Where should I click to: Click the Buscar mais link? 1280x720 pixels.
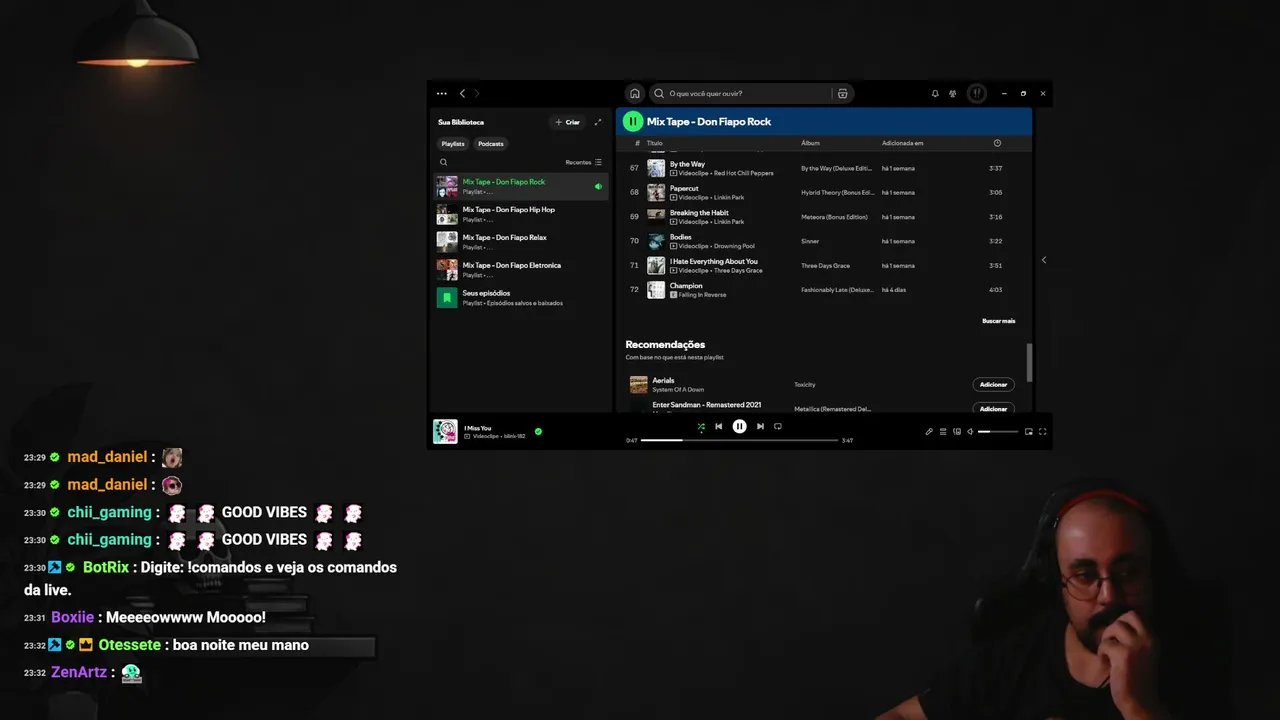pyautogui.click(x=998, y=321)
